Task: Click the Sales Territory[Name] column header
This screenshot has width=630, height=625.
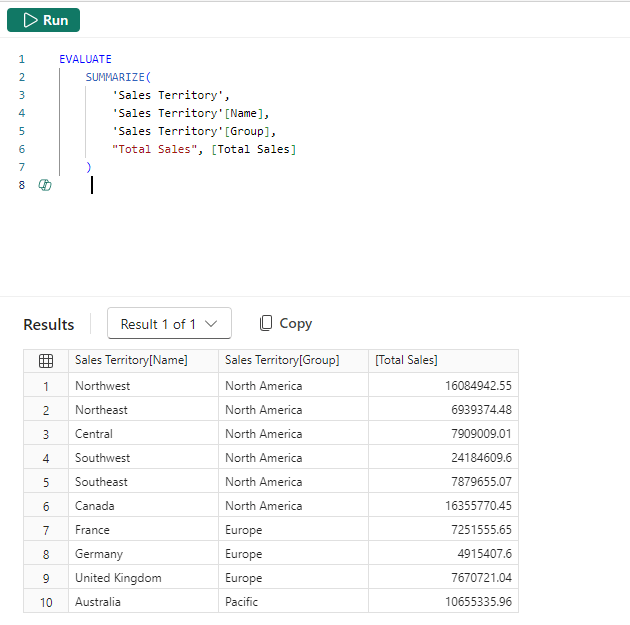Action: 131,361
